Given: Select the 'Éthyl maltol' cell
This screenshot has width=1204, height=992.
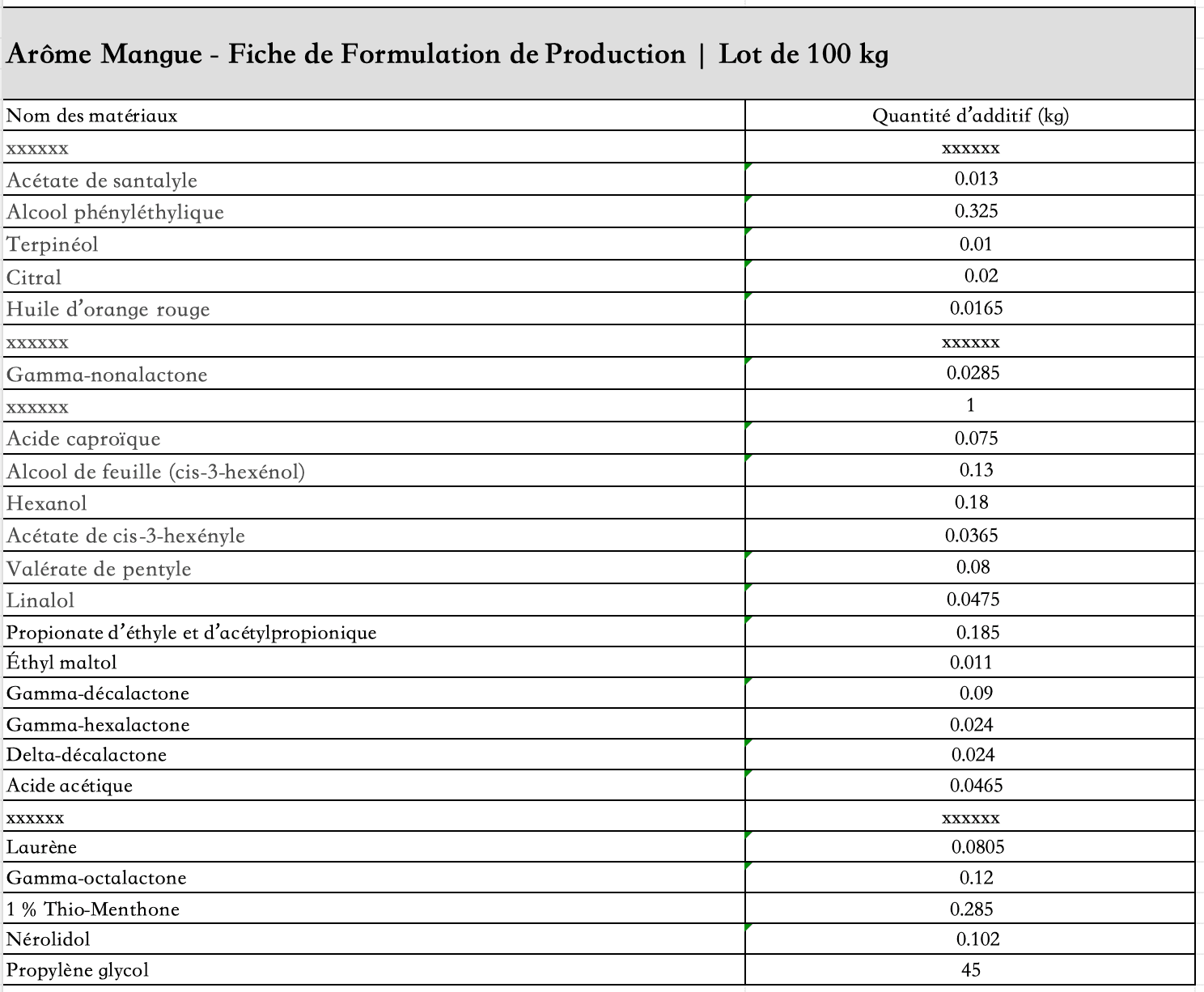Looking at the screenshot, I should 373,663.
